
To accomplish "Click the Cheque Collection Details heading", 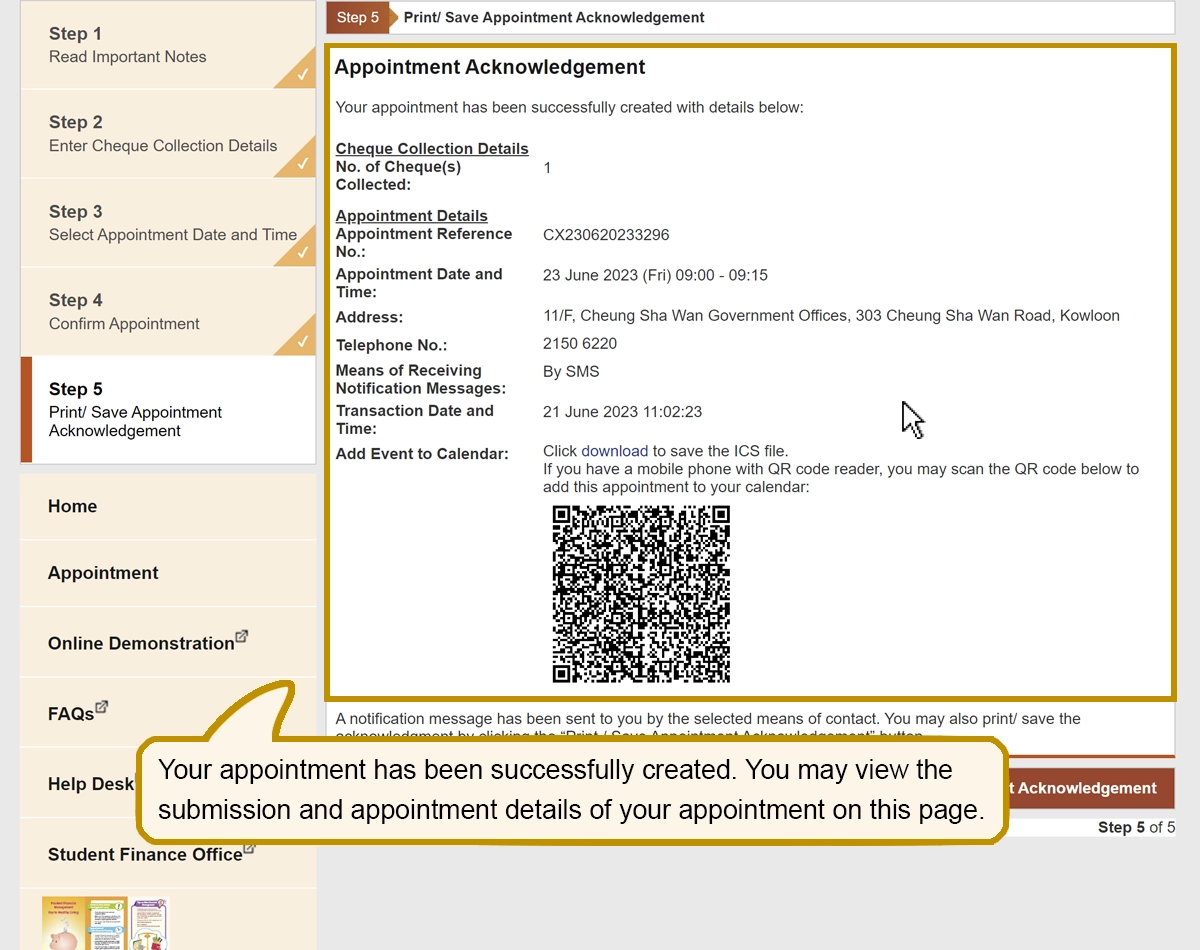I will coord(432,148).
